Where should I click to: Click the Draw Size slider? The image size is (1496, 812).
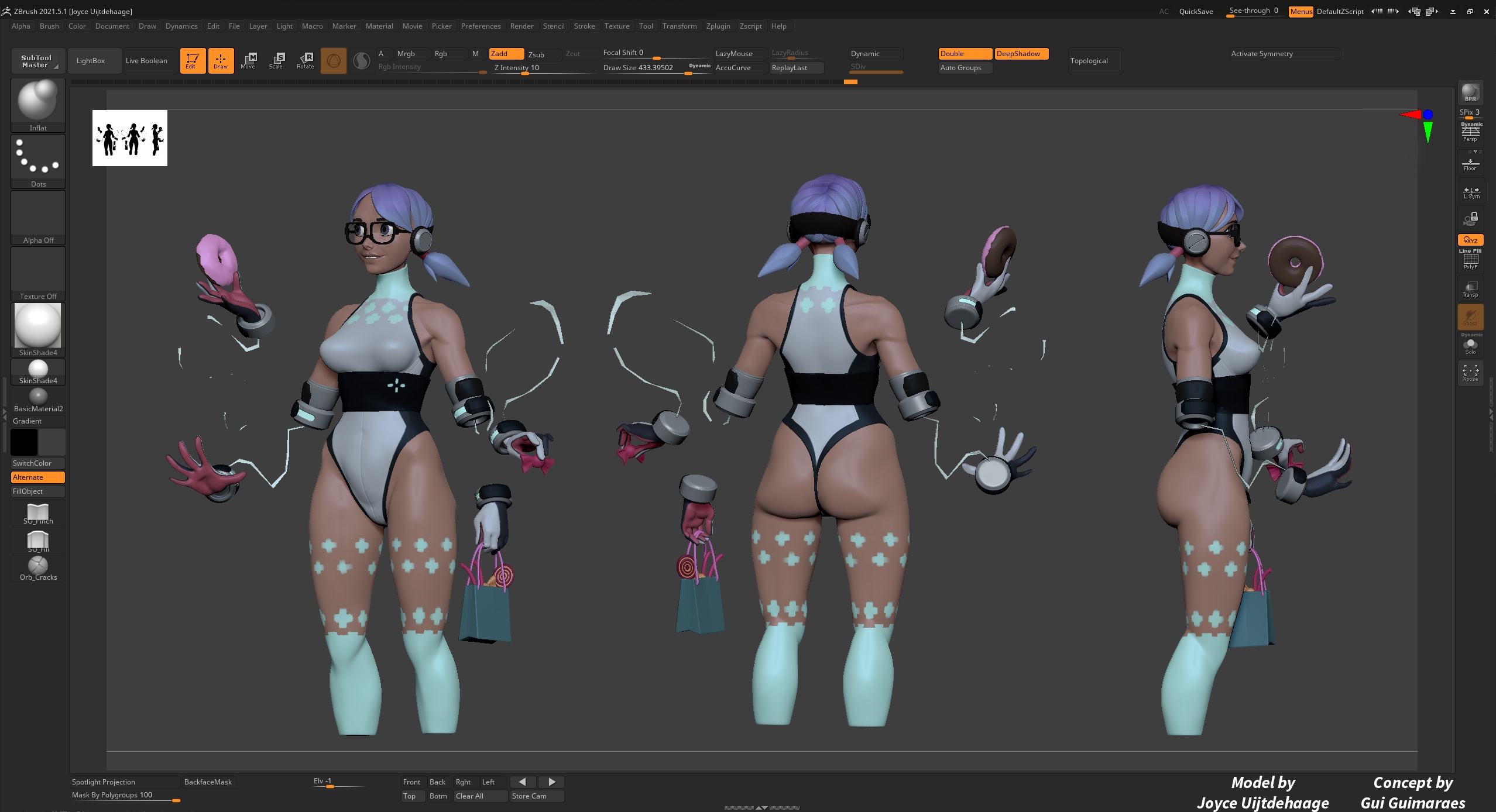656,68
